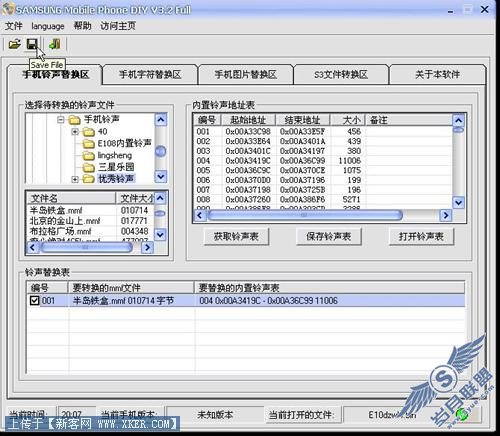
Task: Switch to the S3文件转换区 tab
Action: tap(341, 74)
